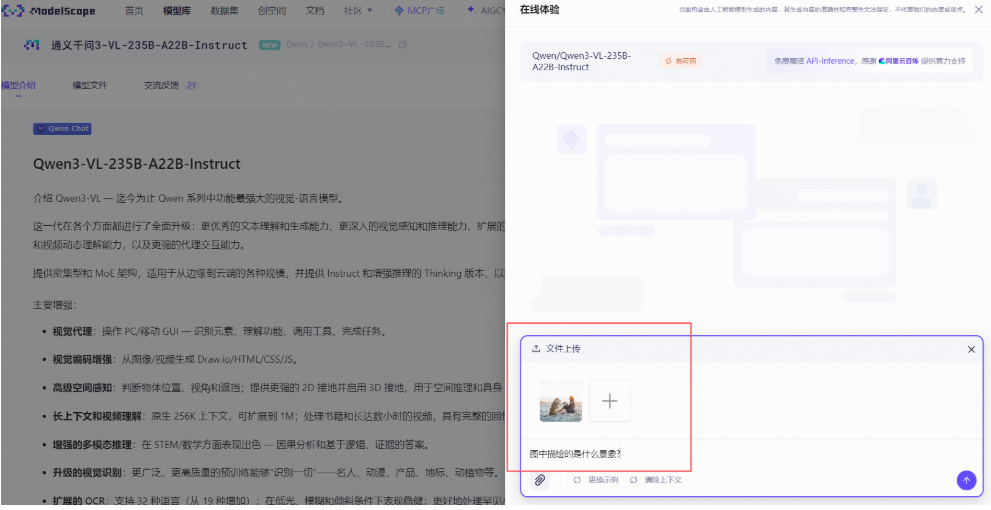
Task: Click the Qwen/Qwen3-VL-235B-A22B-Instruct model name
Action: 581,61
